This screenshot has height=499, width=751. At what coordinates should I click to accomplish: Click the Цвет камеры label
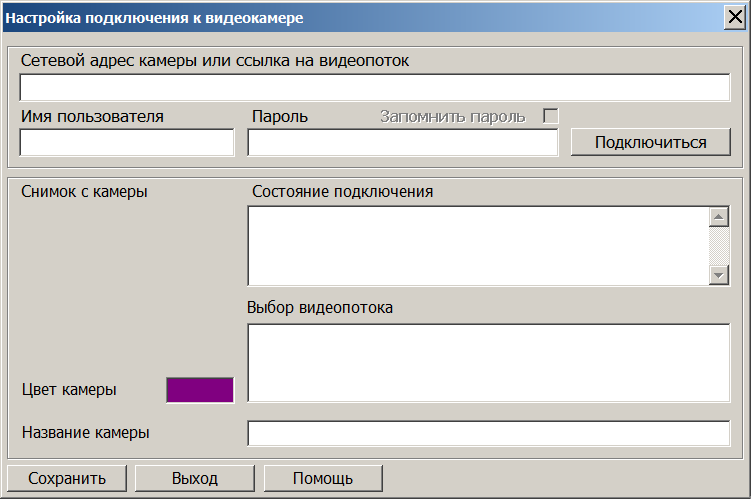pyautogui.click(x=68, y=390)
